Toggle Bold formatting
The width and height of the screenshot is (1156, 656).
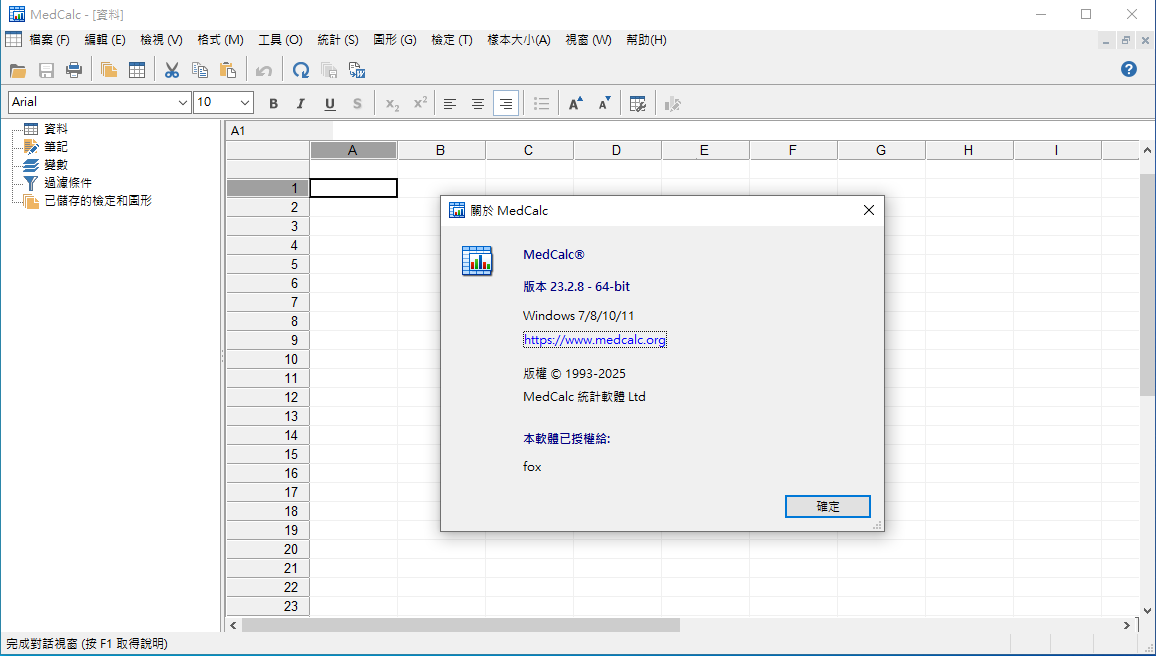pyautogui.click(x=274, y=104)
